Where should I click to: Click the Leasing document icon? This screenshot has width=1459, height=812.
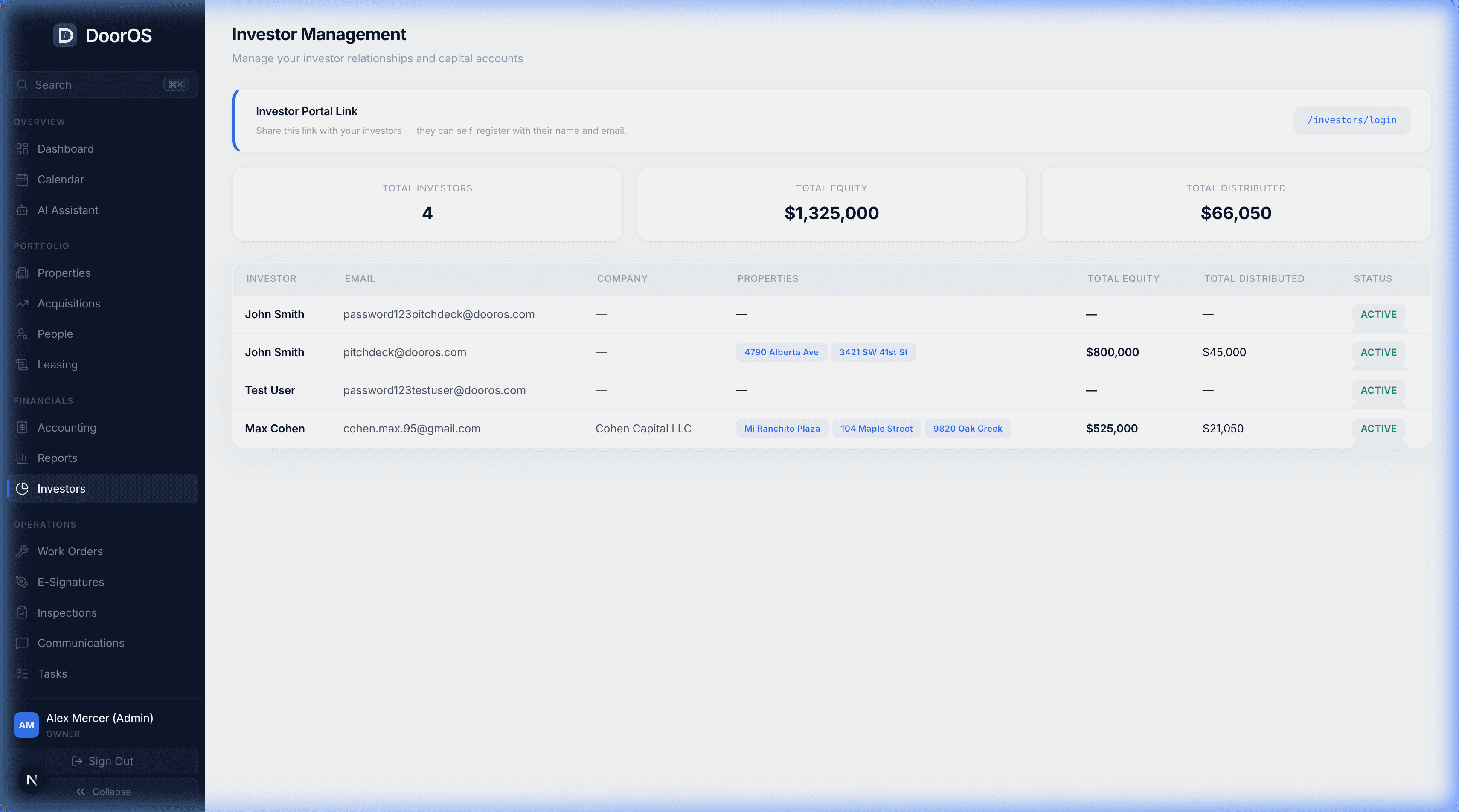coord(22,365)
